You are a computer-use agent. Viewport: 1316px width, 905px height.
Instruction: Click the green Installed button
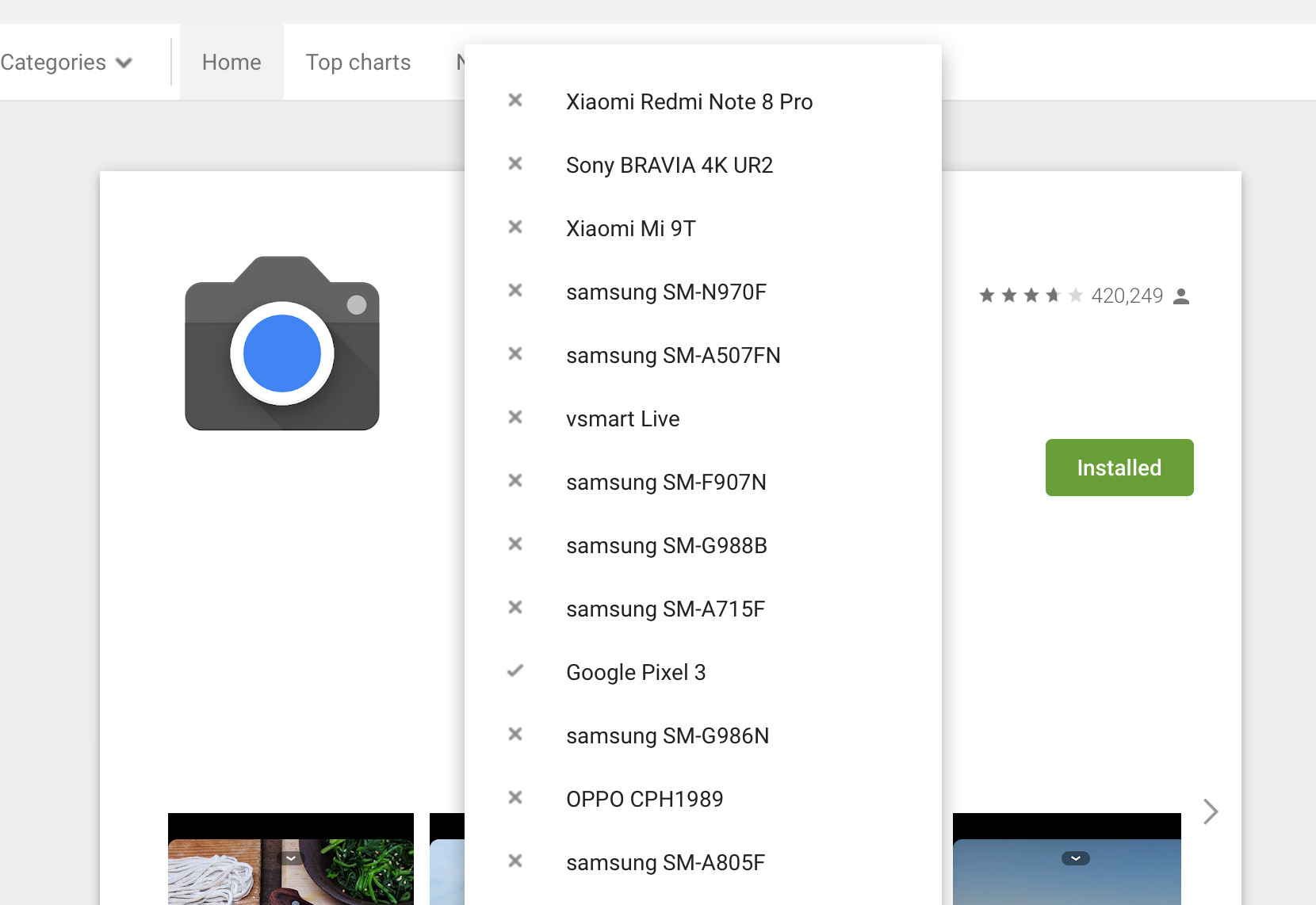coord(1119,468)
